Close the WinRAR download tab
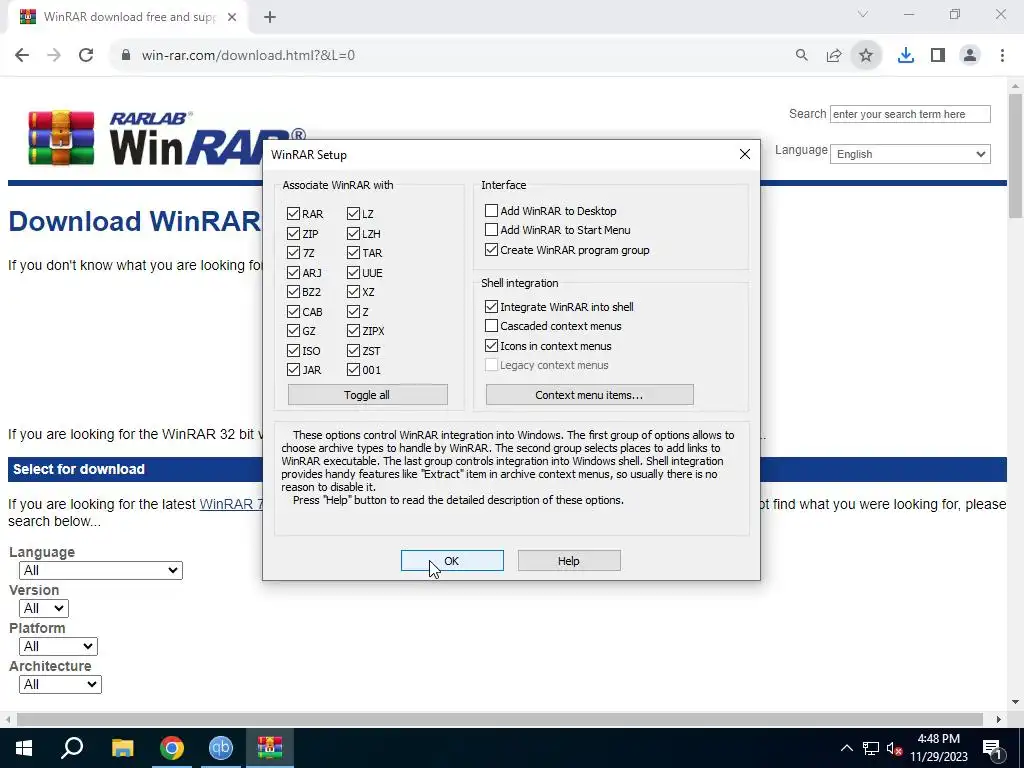The width and height of the screenshot is (1024, 768). [232, 17]
